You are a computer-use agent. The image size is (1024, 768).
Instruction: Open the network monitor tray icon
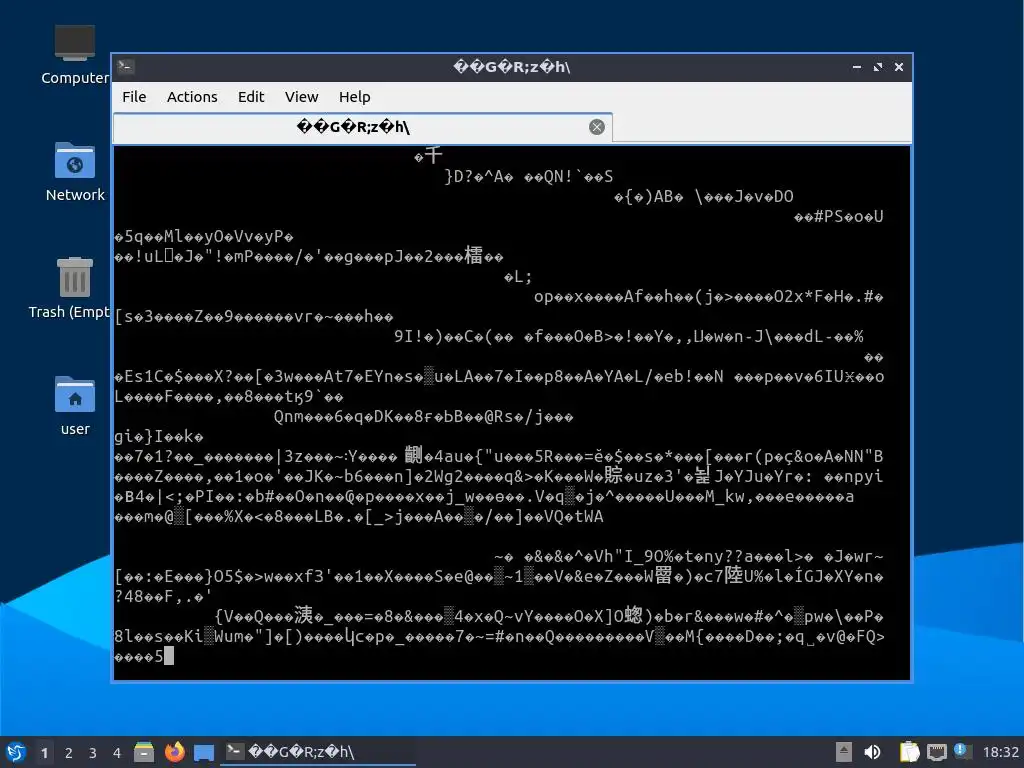936,752
